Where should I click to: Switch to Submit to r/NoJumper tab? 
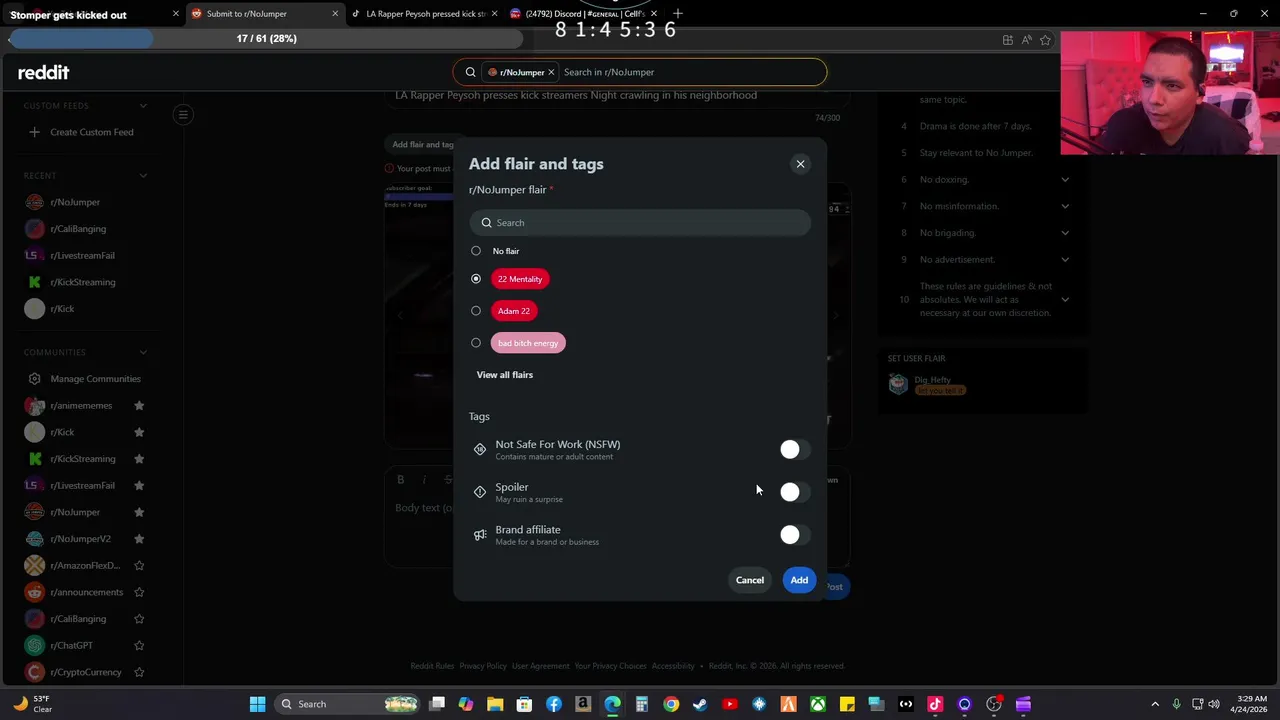click(x=265, y=14)
